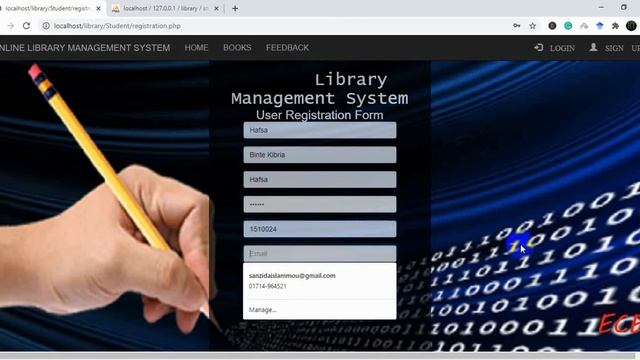This screenshot has height=360, width=640.
Task: Open the HOME nav item
Action: point(196,48)
